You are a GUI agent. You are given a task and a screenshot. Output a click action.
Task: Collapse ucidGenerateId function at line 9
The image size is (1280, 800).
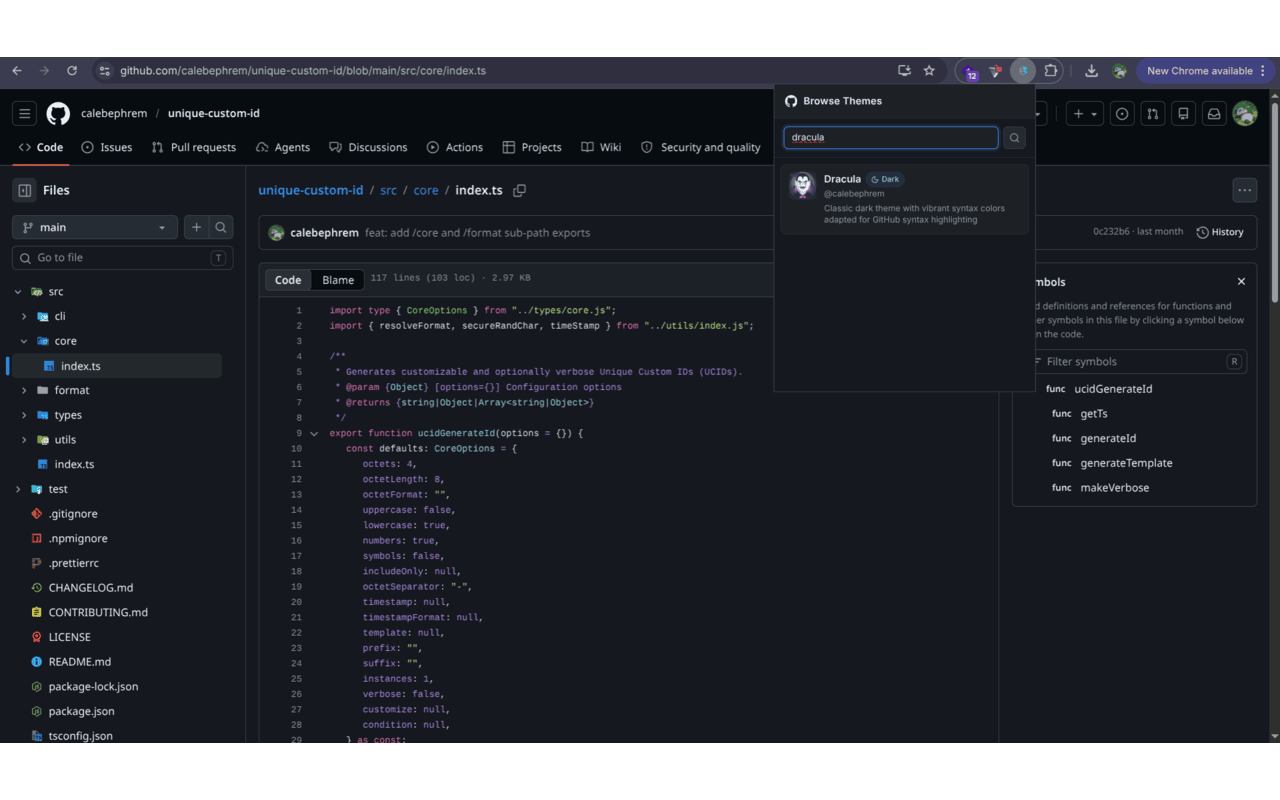(x=314, y=434)
